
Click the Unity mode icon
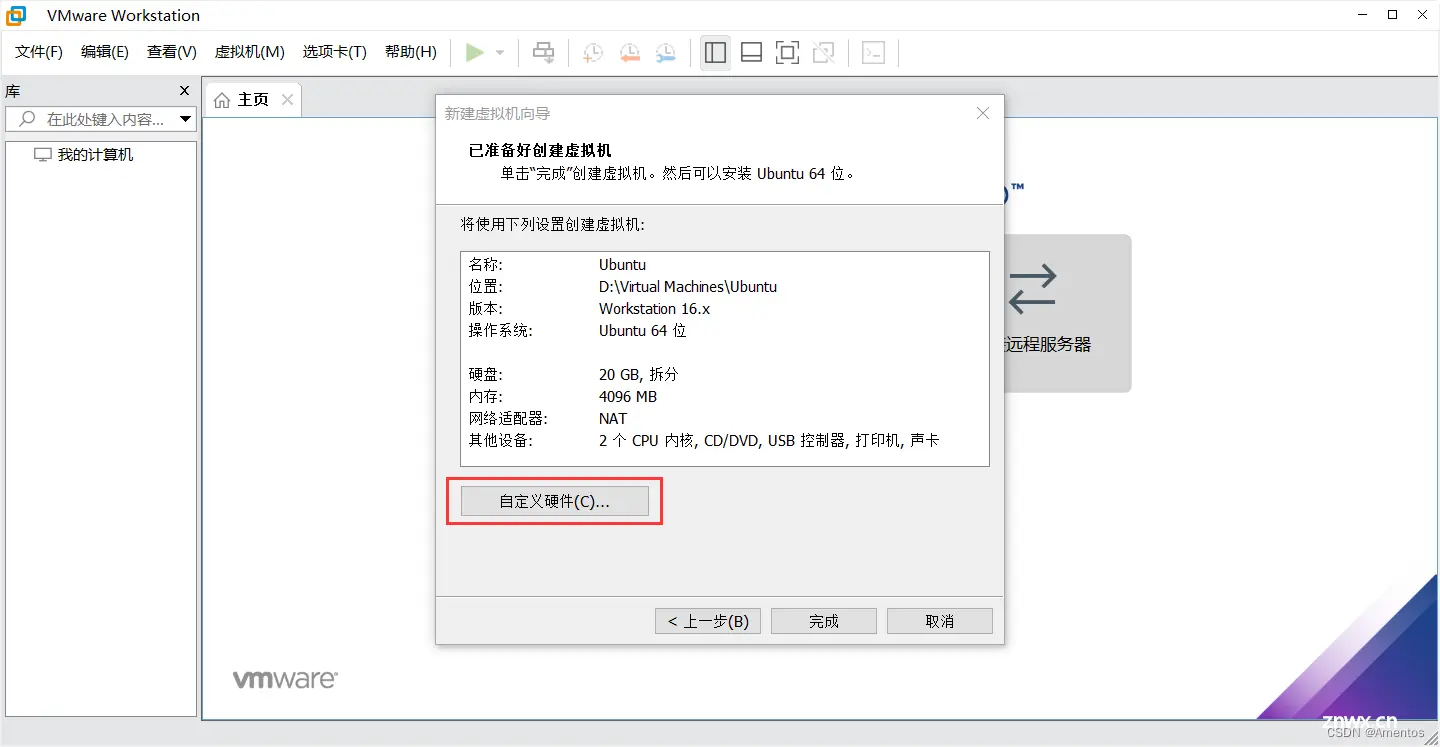point(824,52)
